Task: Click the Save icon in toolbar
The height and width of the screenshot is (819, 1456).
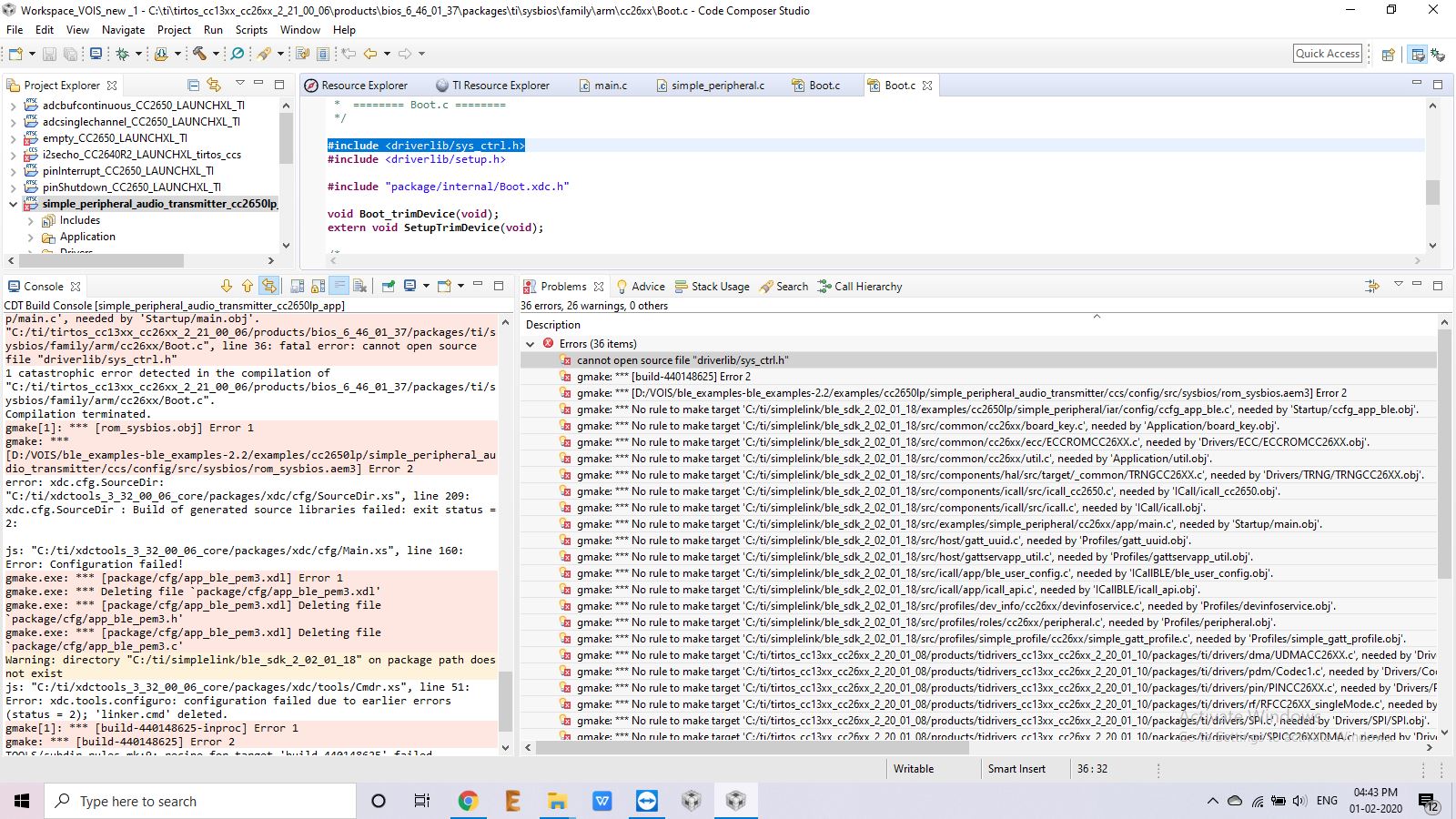Action: (49, 55)
